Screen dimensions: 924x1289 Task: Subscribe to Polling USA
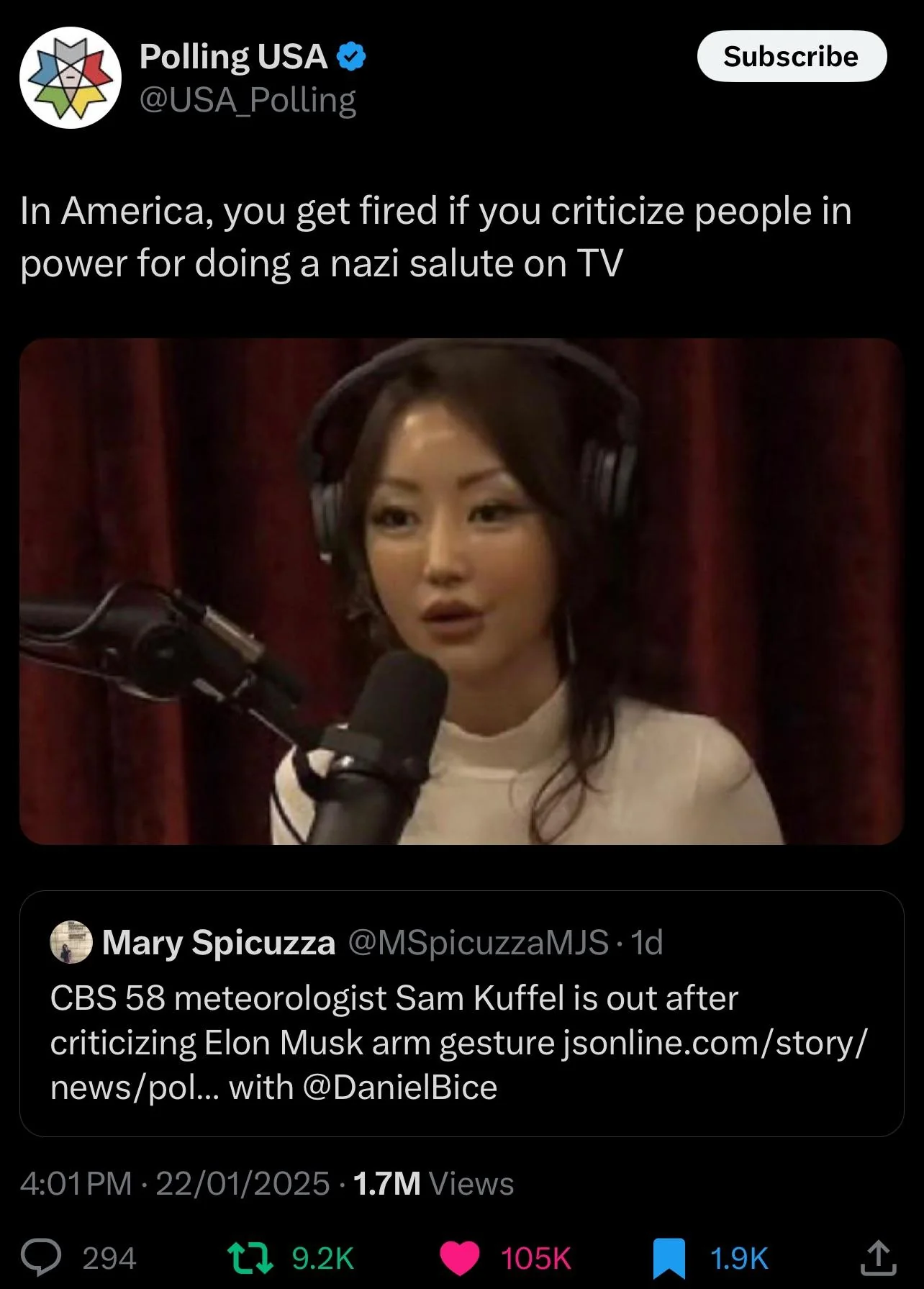tap(792, 56)
